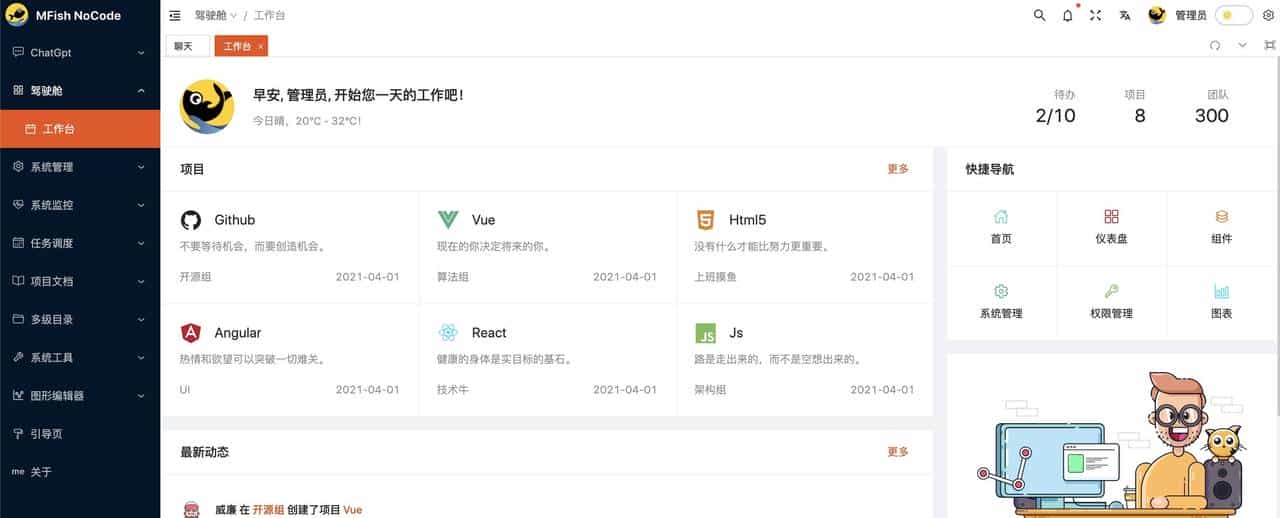Collapse the 驾驶舱 sidebar menu
Viewport: 1280px width, 518px height.
click(80, 90)
